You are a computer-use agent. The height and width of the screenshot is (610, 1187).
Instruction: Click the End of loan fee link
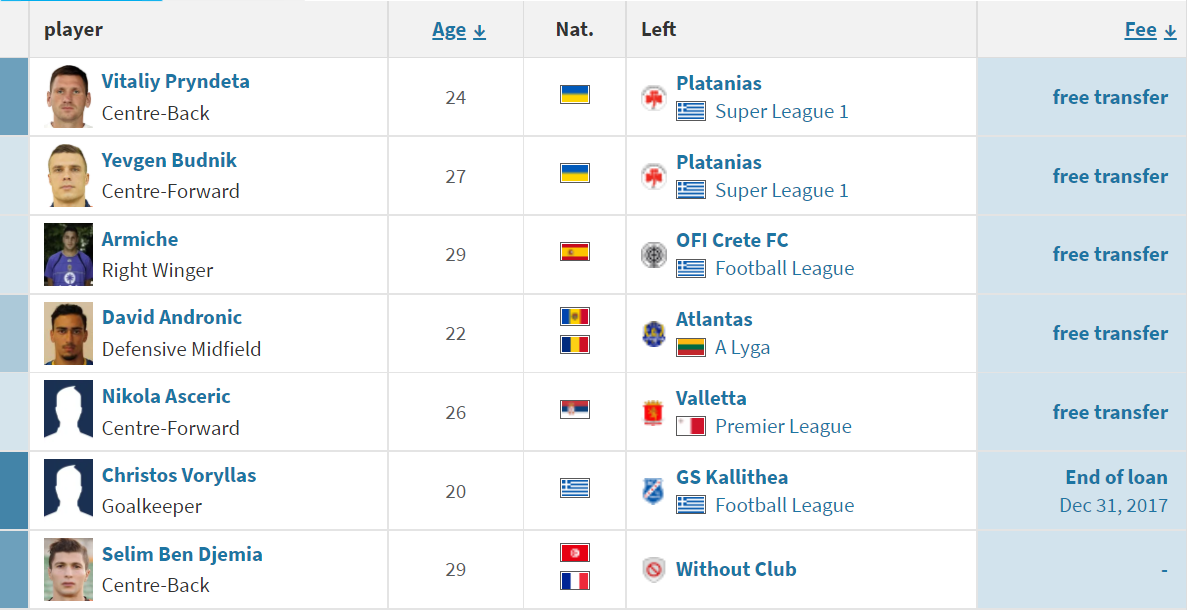tap(1117, 477)
